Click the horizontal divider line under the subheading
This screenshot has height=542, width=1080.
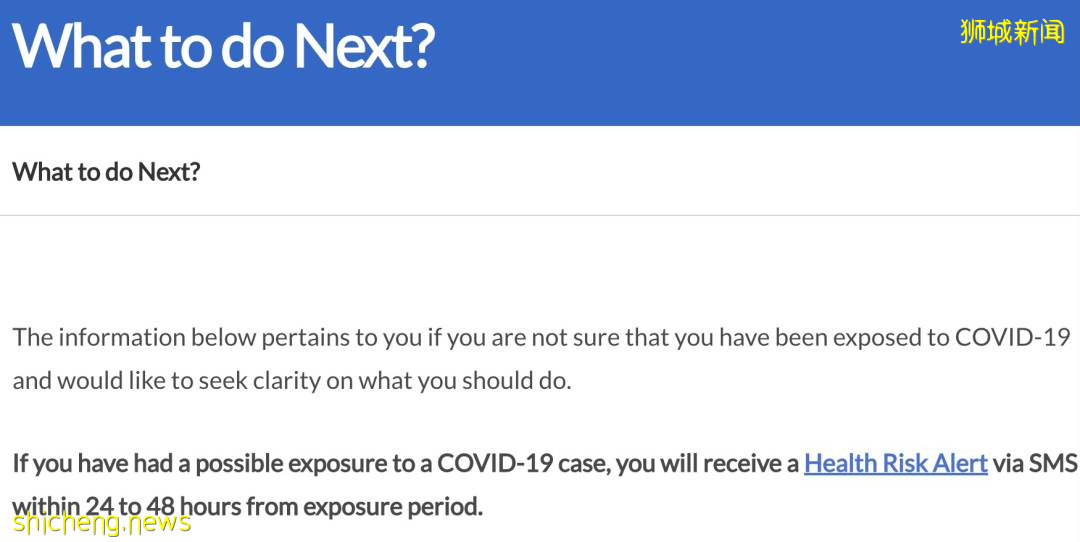pyautogui.click(x=540, y=215)
